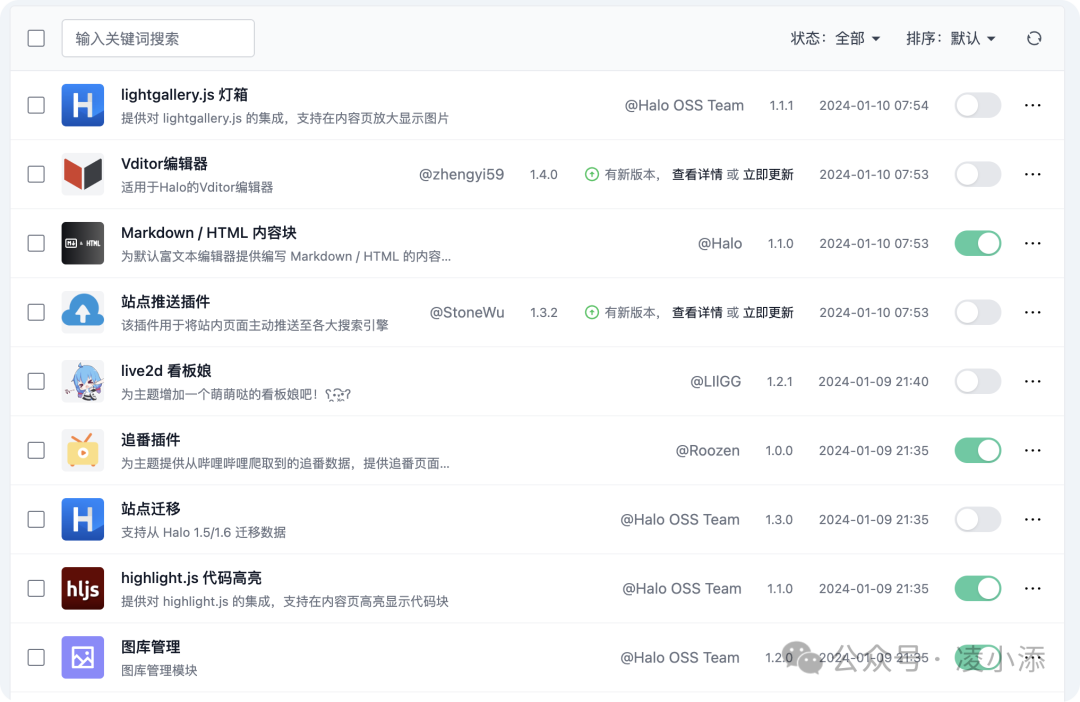The image size is (1080, 702).
Task: Open more options for highlight.js 代码高亮
Action: [1032, 588]
